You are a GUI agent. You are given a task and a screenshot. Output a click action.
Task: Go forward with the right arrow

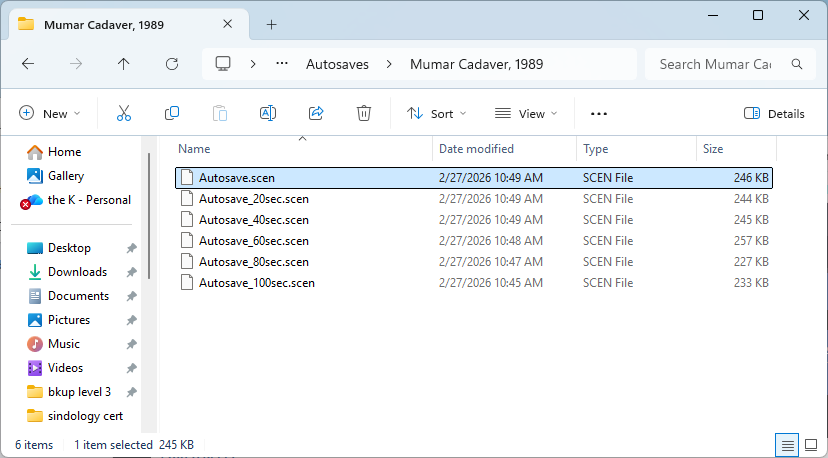click(x=76, y=64)
